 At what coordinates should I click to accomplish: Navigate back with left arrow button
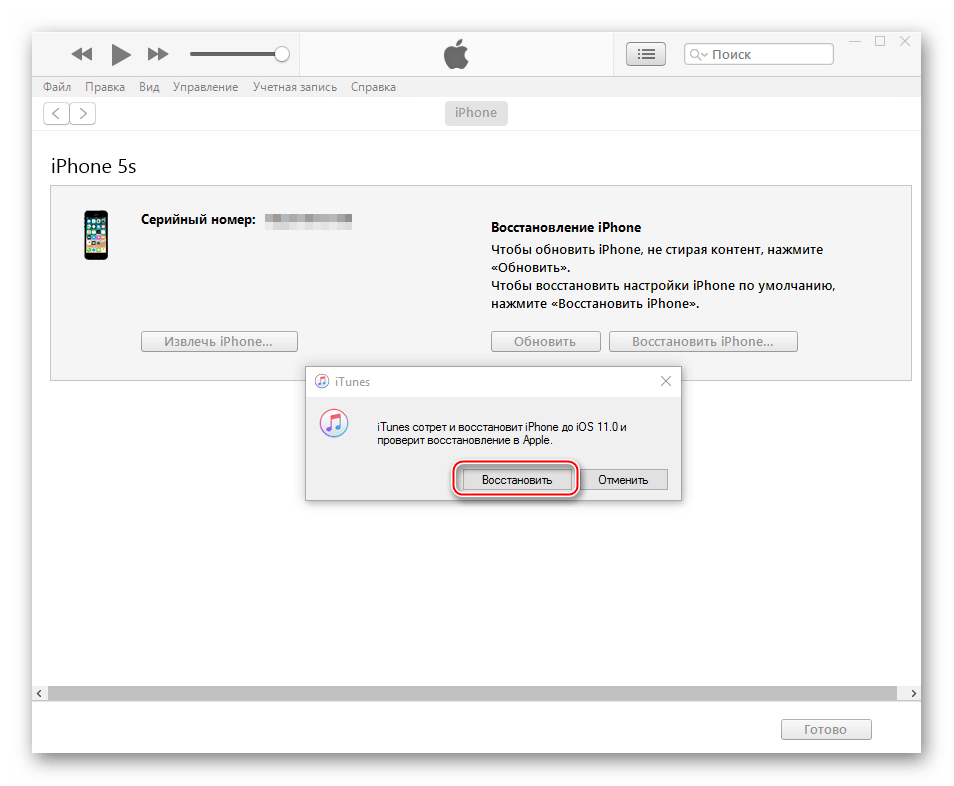56,113
